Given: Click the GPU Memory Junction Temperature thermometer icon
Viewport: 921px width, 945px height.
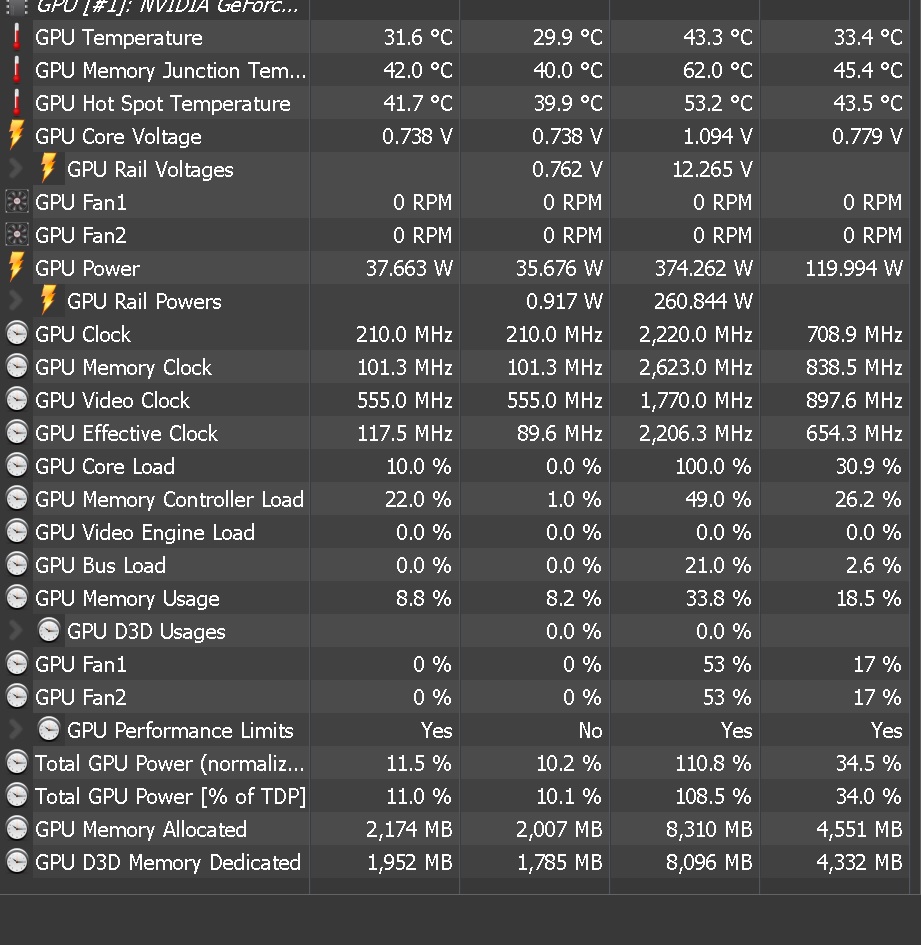Looking at the screenshot, I should [x=17, y=71].
